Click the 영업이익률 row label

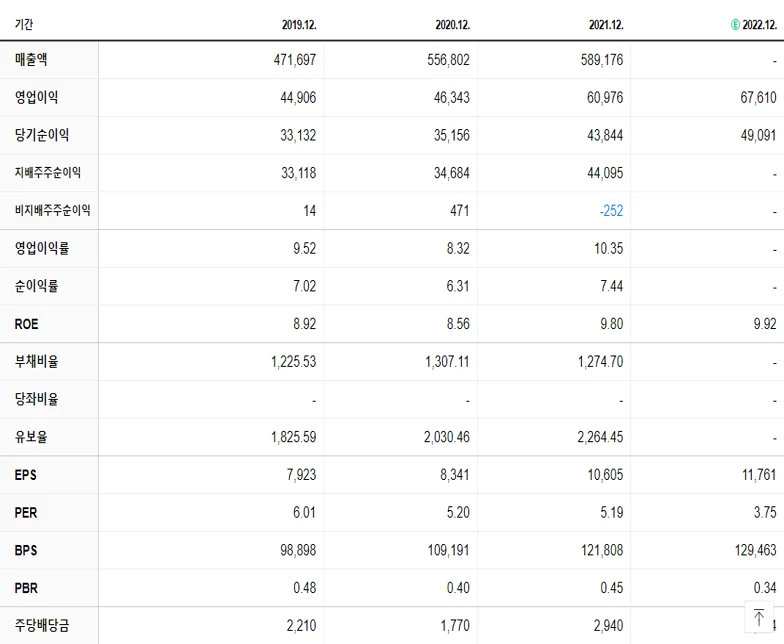click(42, 248)
